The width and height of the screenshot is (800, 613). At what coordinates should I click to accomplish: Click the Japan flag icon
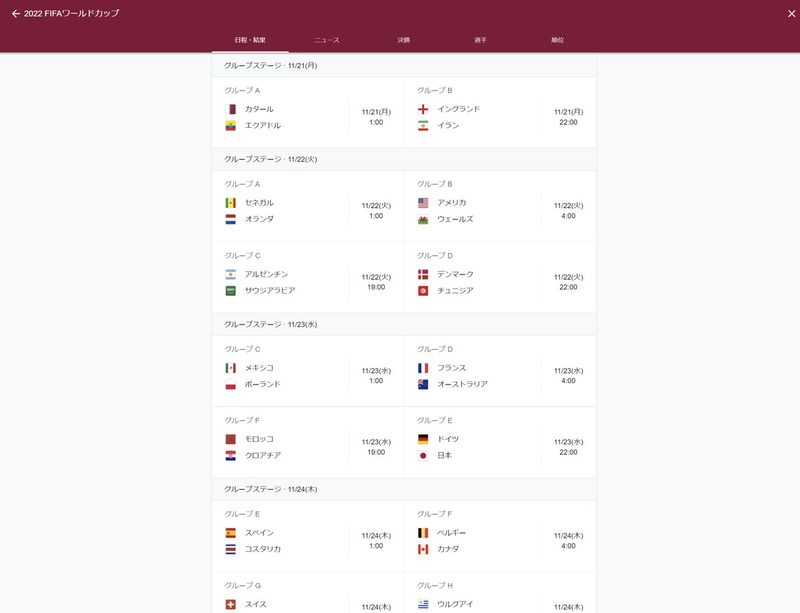coord(423,456)
